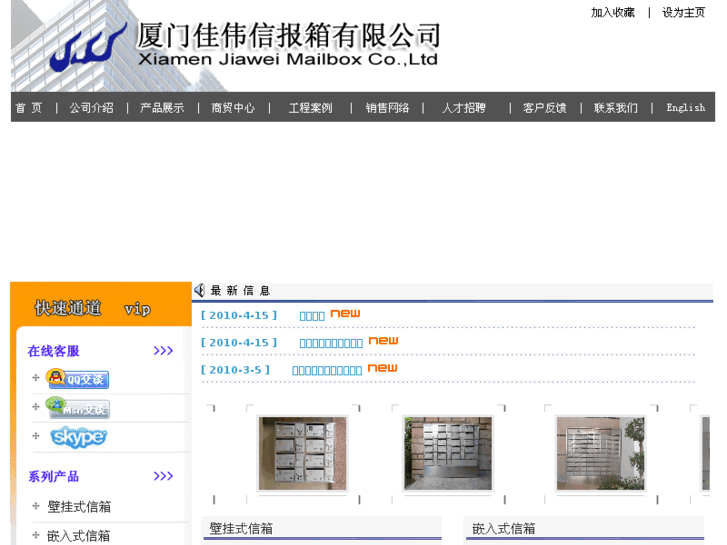Click the blue JW company logo
The width and height of the screenshot is (727, 545).
tap(88, 48)
